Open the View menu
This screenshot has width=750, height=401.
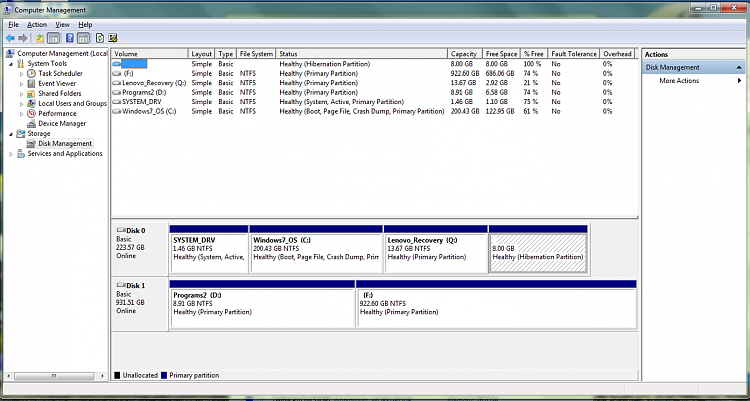[62, 24]
